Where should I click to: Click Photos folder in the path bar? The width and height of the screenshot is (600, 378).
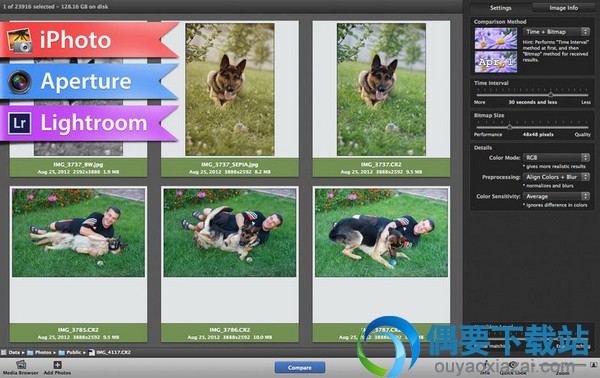[x=40, y=352]
